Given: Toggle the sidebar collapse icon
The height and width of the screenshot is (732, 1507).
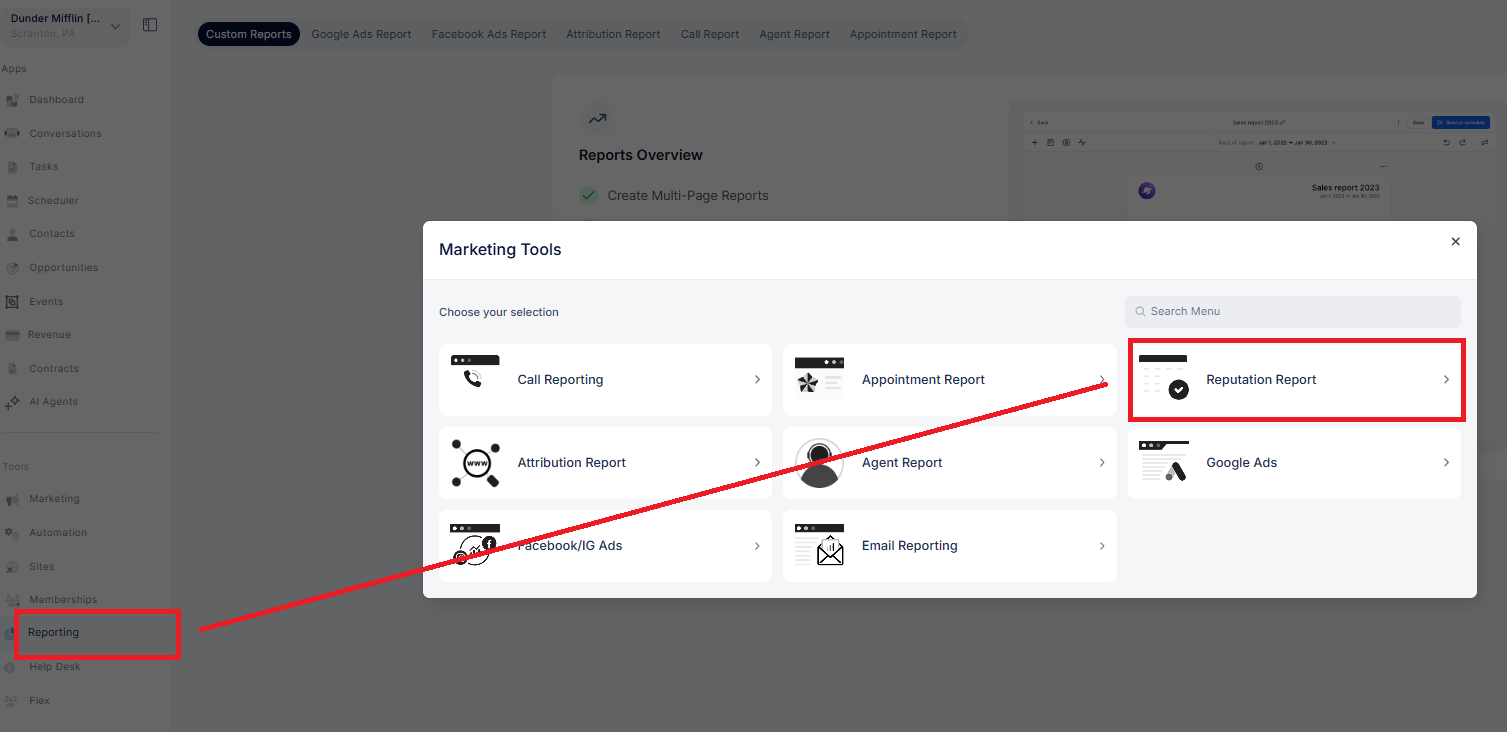Looking at the screenshot, I should pyautogui.click(x=150, y=25).
